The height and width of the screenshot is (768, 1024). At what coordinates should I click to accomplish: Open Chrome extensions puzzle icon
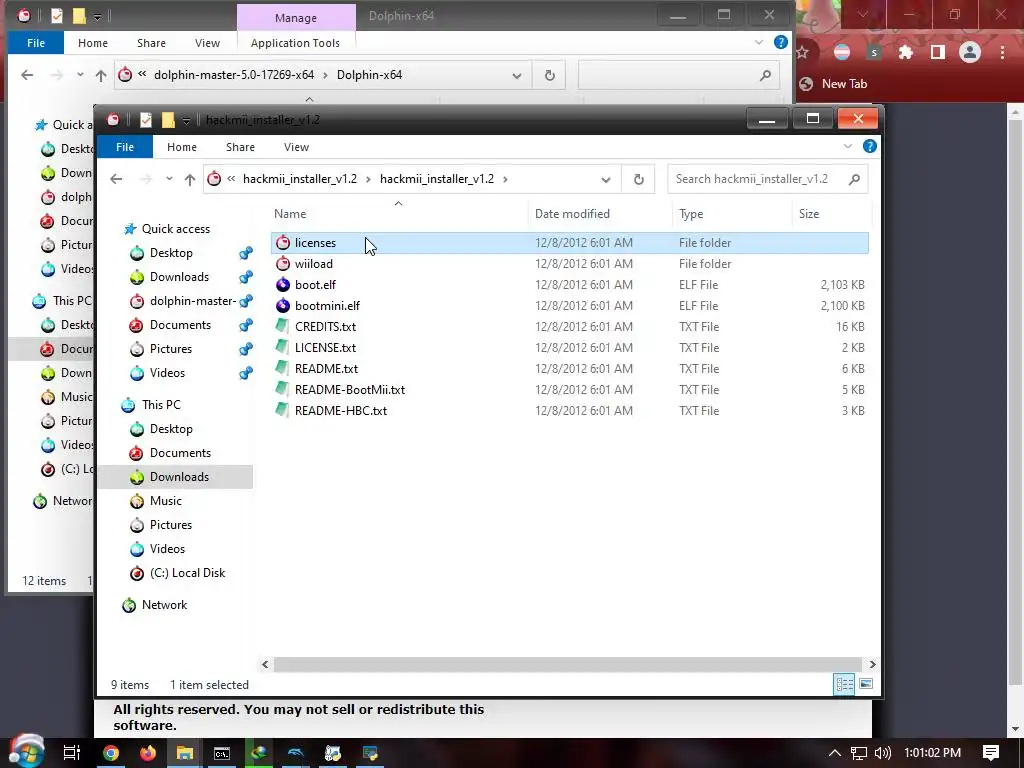pos(905,52)
